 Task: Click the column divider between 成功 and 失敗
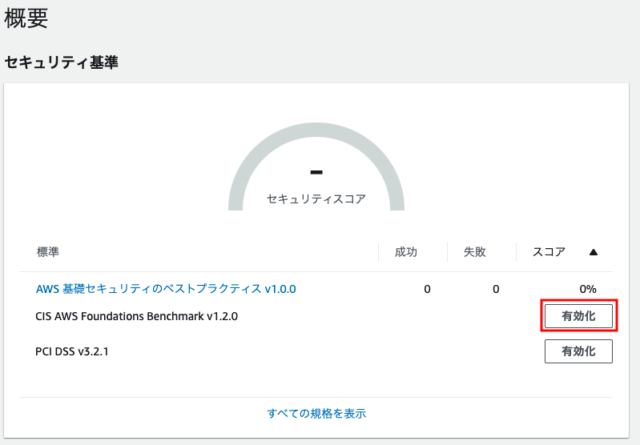(x=447, y=252)
